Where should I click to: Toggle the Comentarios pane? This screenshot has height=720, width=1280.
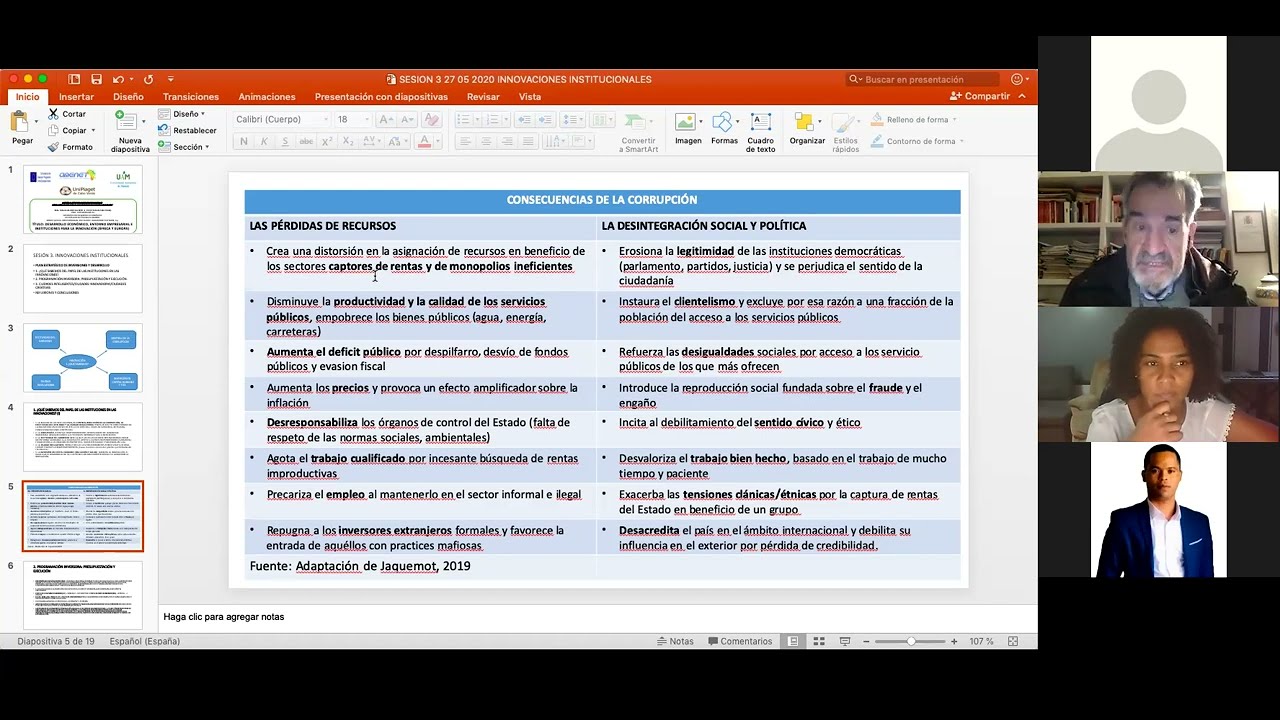pyautogui.click(x=739, y=641)
